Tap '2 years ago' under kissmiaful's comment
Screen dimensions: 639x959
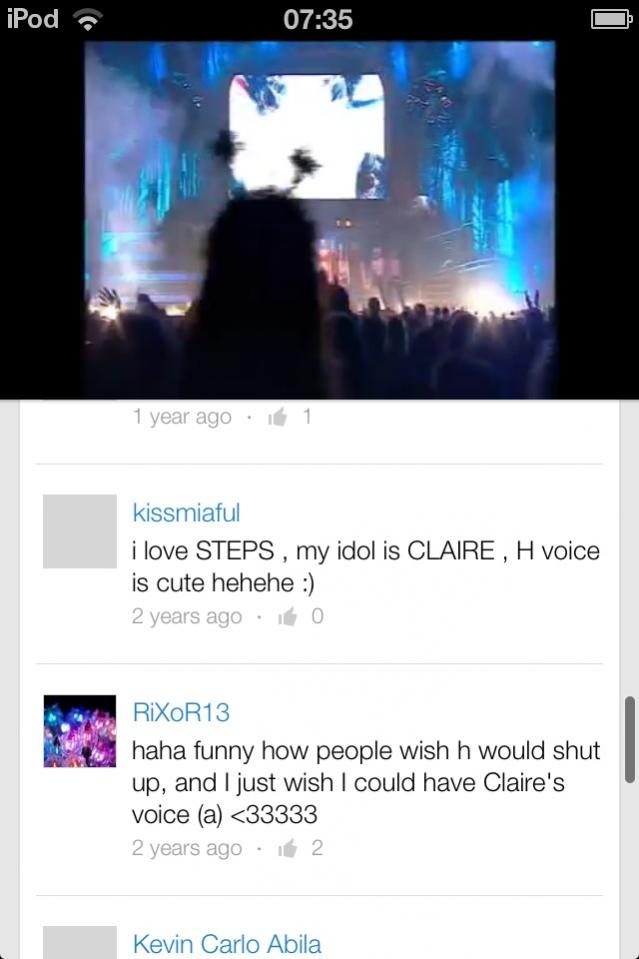187,616
